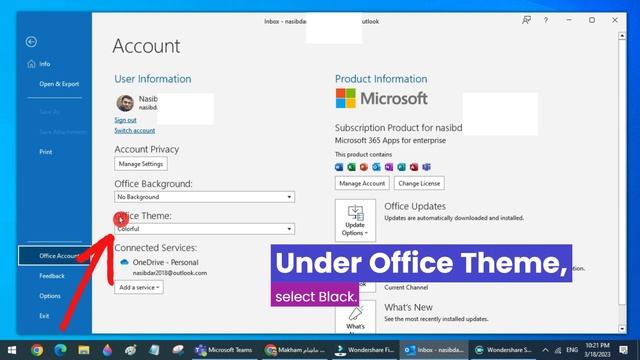Screen dimensions: 640x360
Task: Click the Teams product icon
Action: 427,167
